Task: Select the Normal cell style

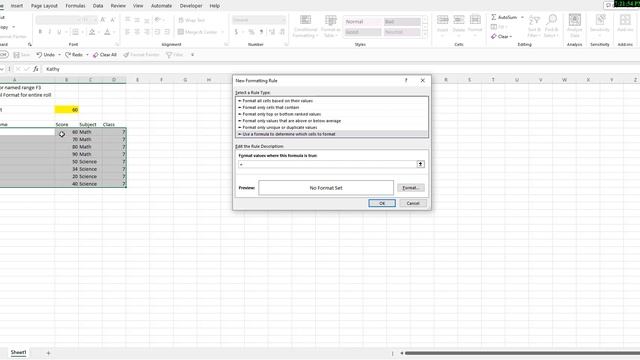Action: tap(362, 22)
